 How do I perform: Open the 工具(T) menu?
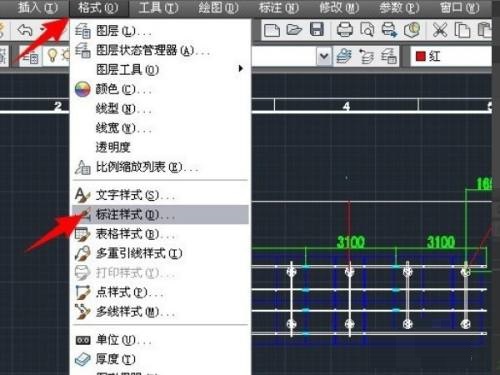[x=158, y=8]
